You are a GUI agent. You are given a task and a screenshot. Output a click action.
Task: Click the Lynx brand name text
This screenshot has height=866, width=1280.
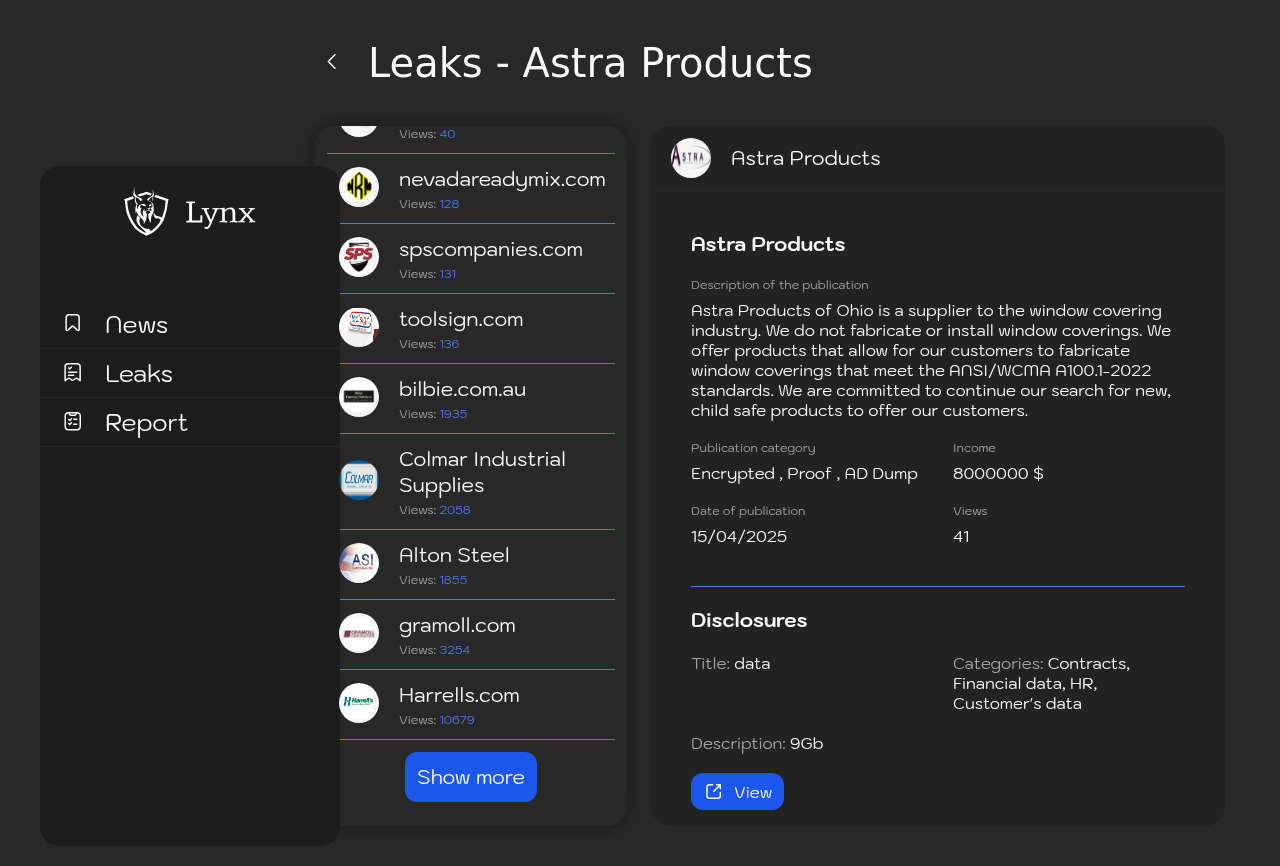click(x=220, y=213)
